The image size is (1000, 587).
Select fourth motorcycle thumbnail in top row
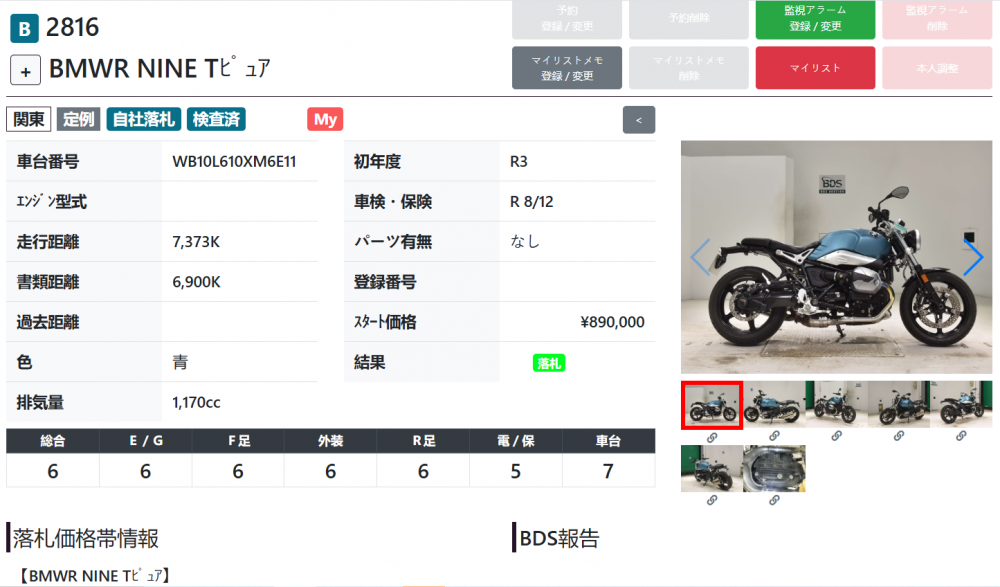click(x=899, y=405)
